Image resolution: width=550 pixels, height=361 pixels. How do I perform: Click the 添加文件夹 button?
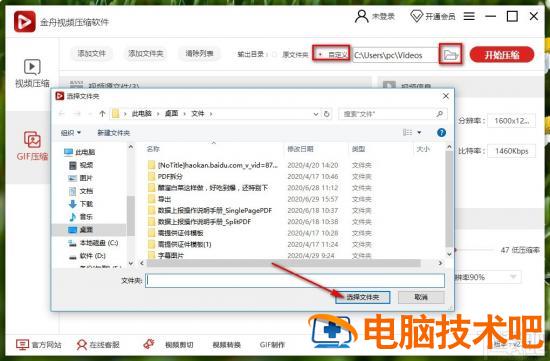tap(146, 54)
